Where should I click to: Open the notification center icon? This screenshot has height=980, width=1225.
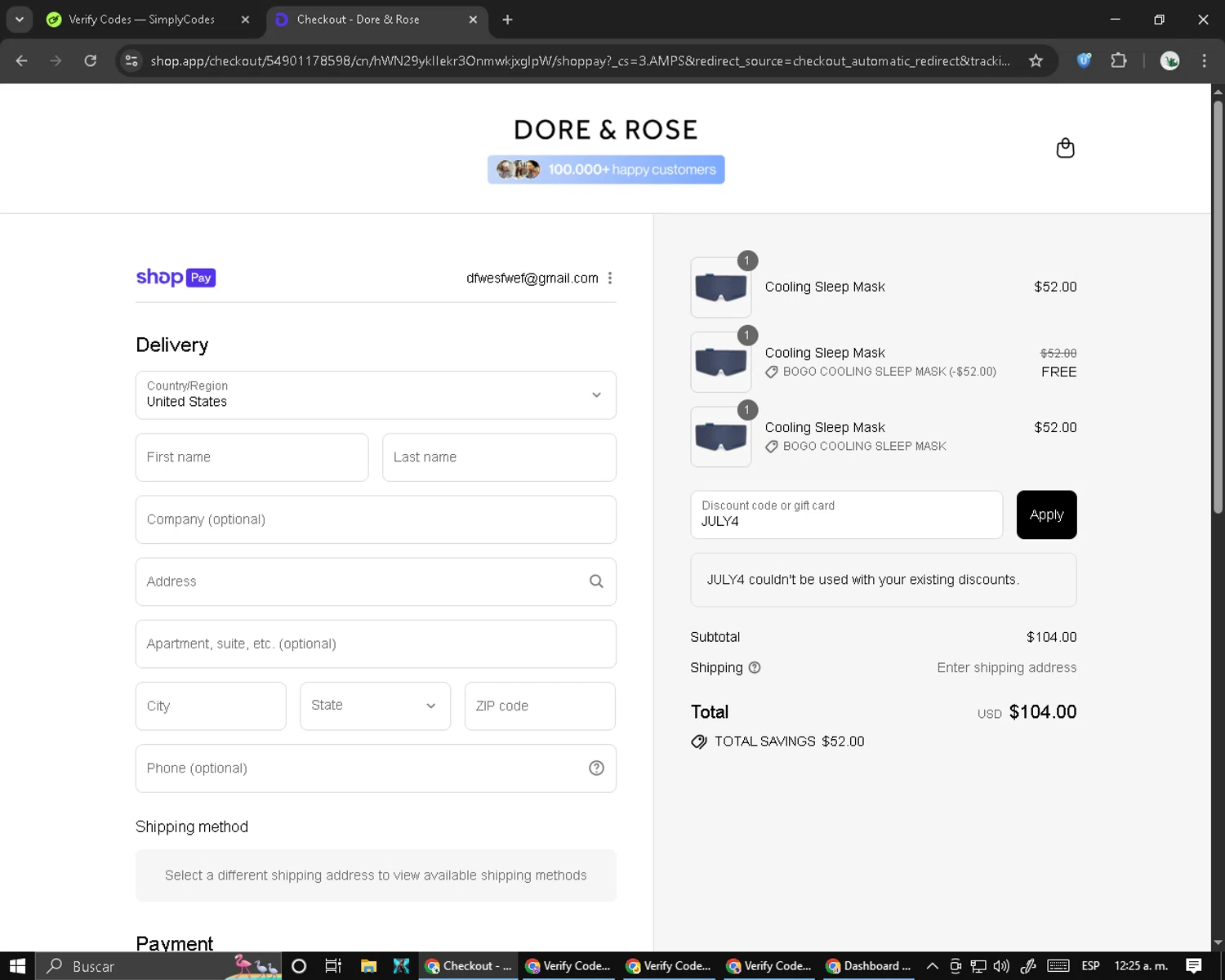(1194, 966)
